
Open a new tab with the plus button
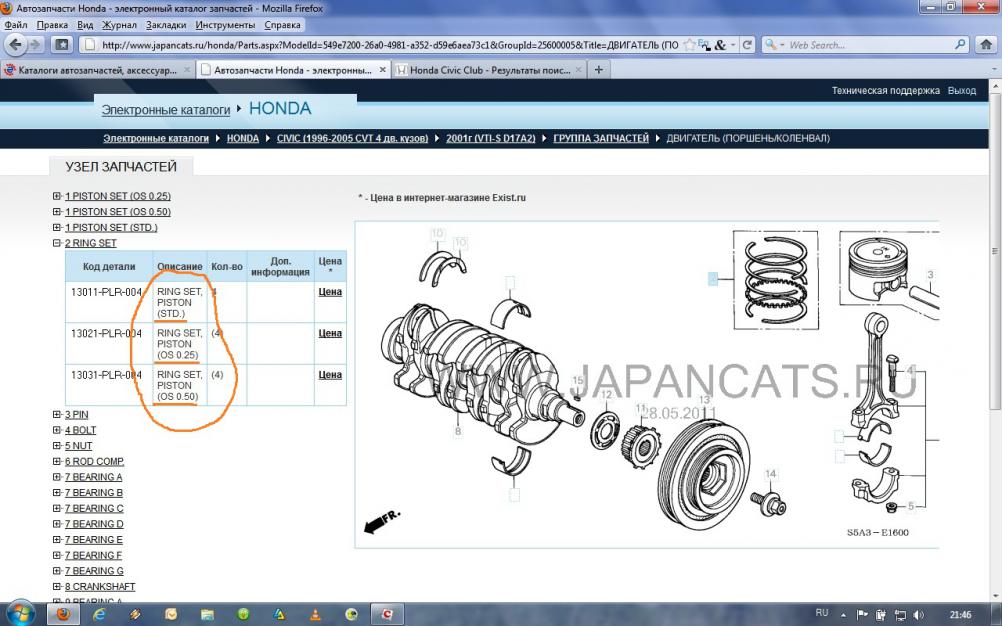tap(598, 70)
